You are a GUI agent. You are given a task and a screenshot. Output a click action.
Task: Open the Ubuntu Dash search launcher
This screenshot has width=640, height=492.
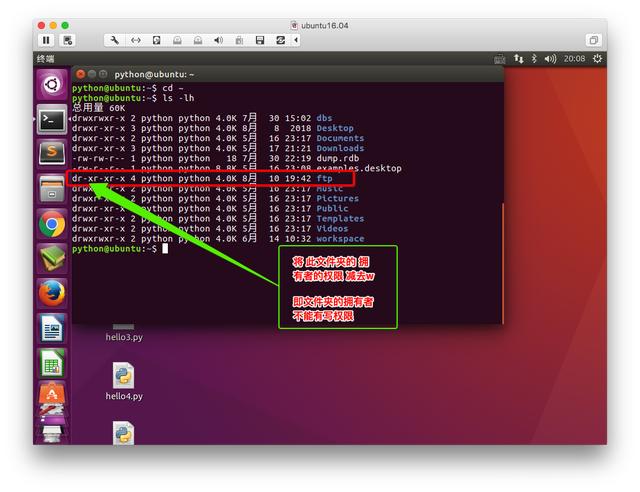(x=52, y=85)
